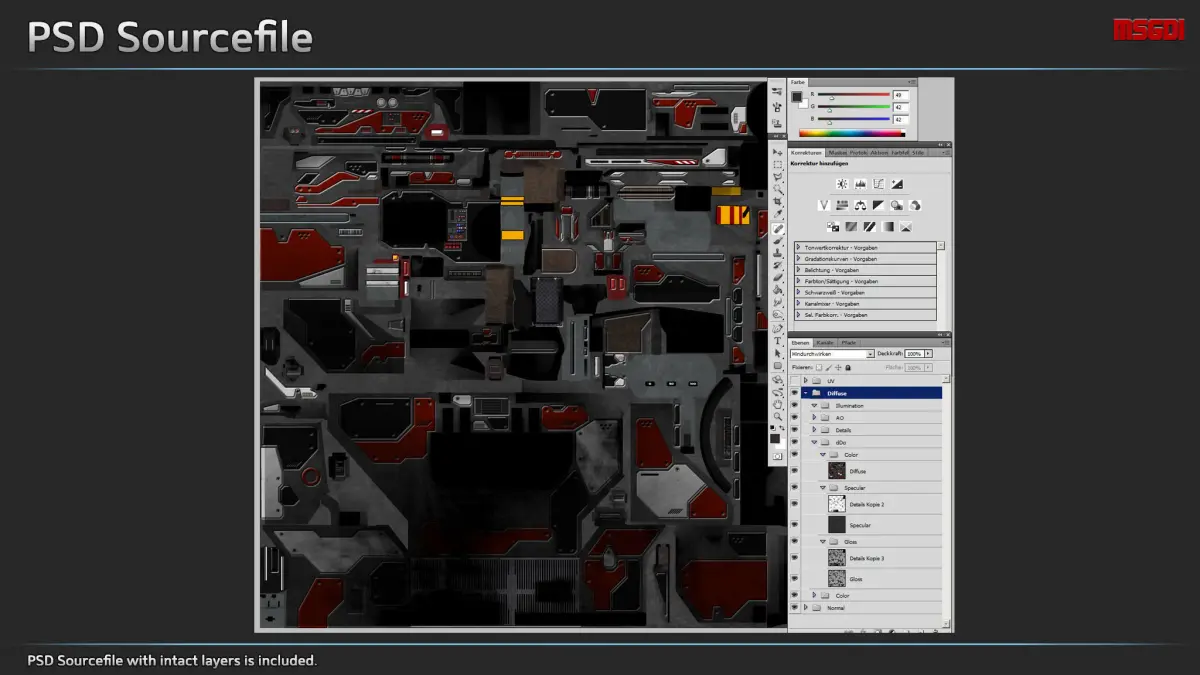Switch to the Kanäle tab
Screen dimensions: 1200x675
(825, 343)
